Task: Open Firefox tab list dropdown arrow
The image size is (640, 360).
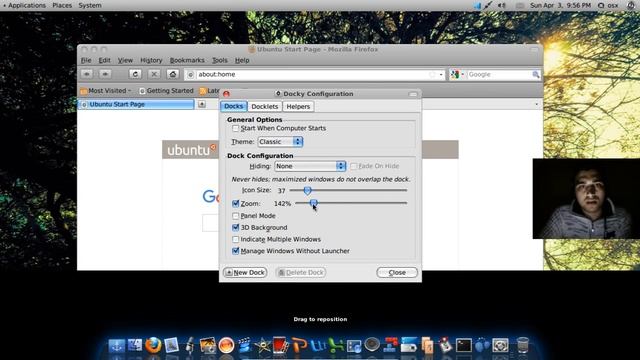Action: [x=536, y=104]
